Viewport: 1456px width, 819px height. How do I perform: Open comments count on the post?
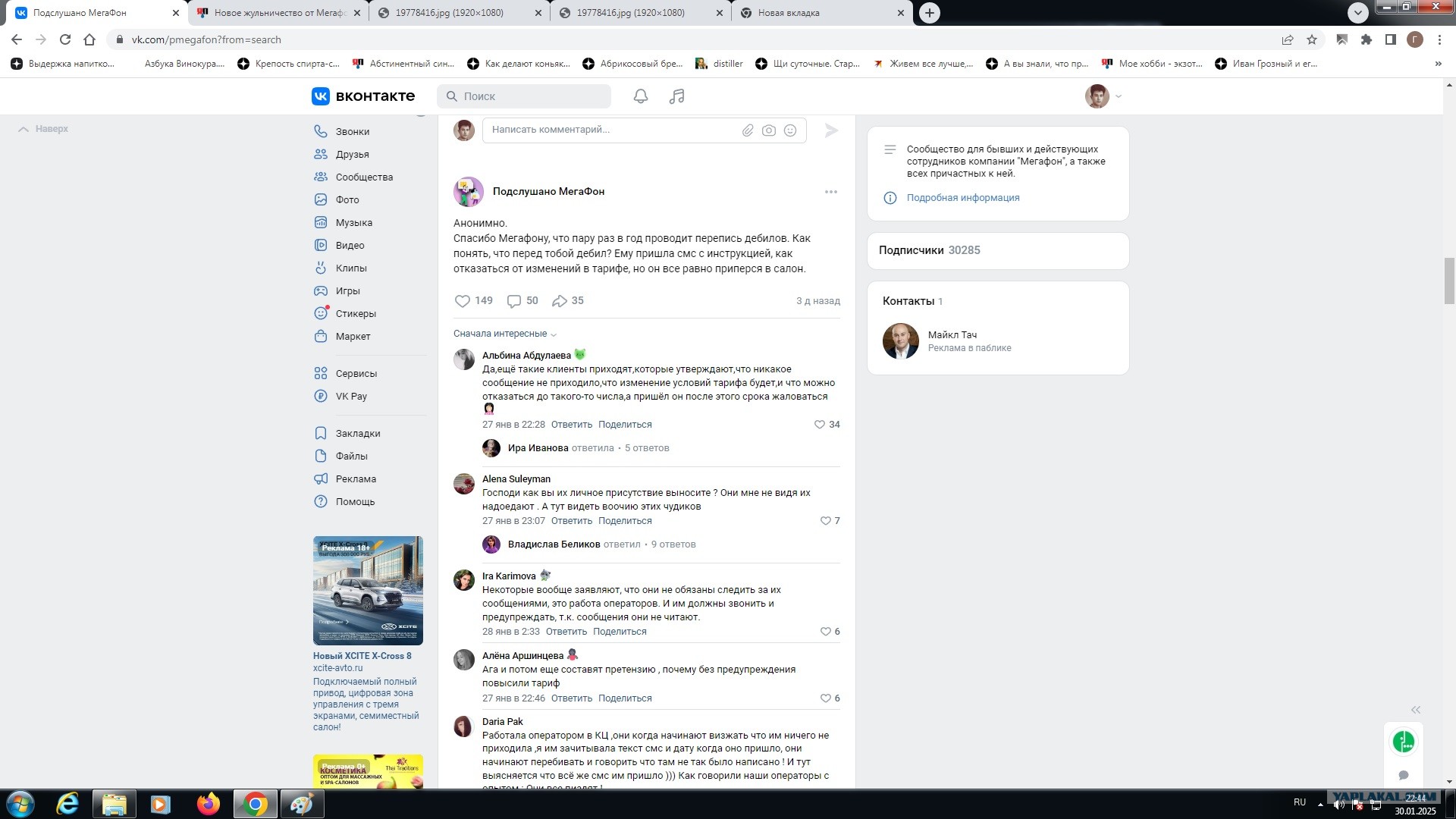522,301
